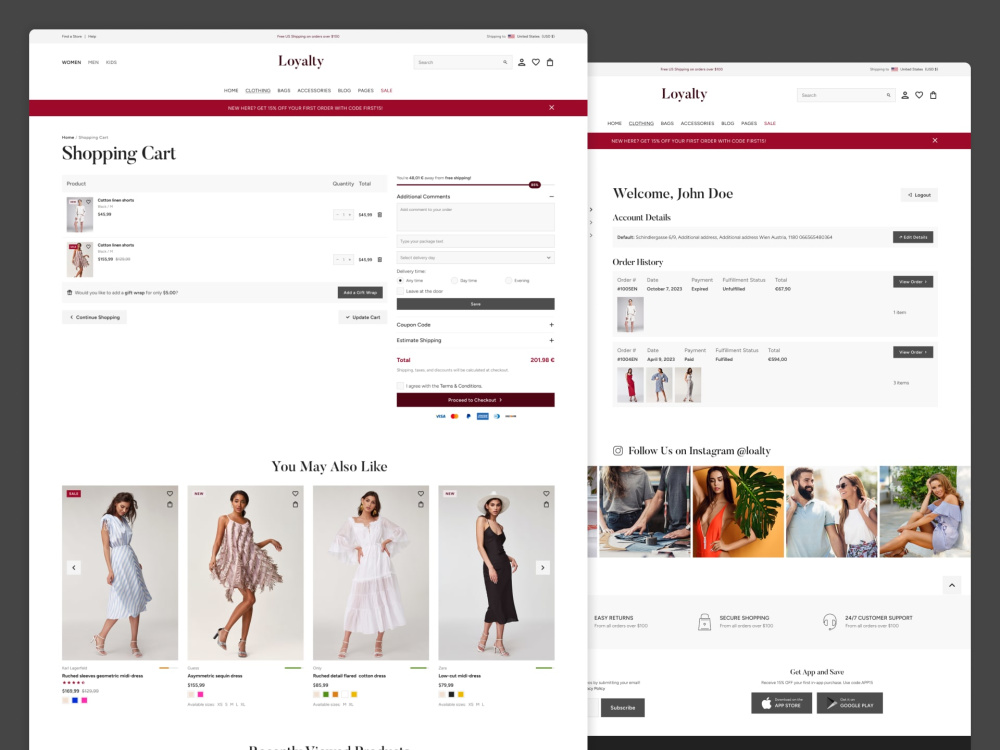
Task: Click search magnifier on the Welcome John Doe page
Action: click(888, 95)
